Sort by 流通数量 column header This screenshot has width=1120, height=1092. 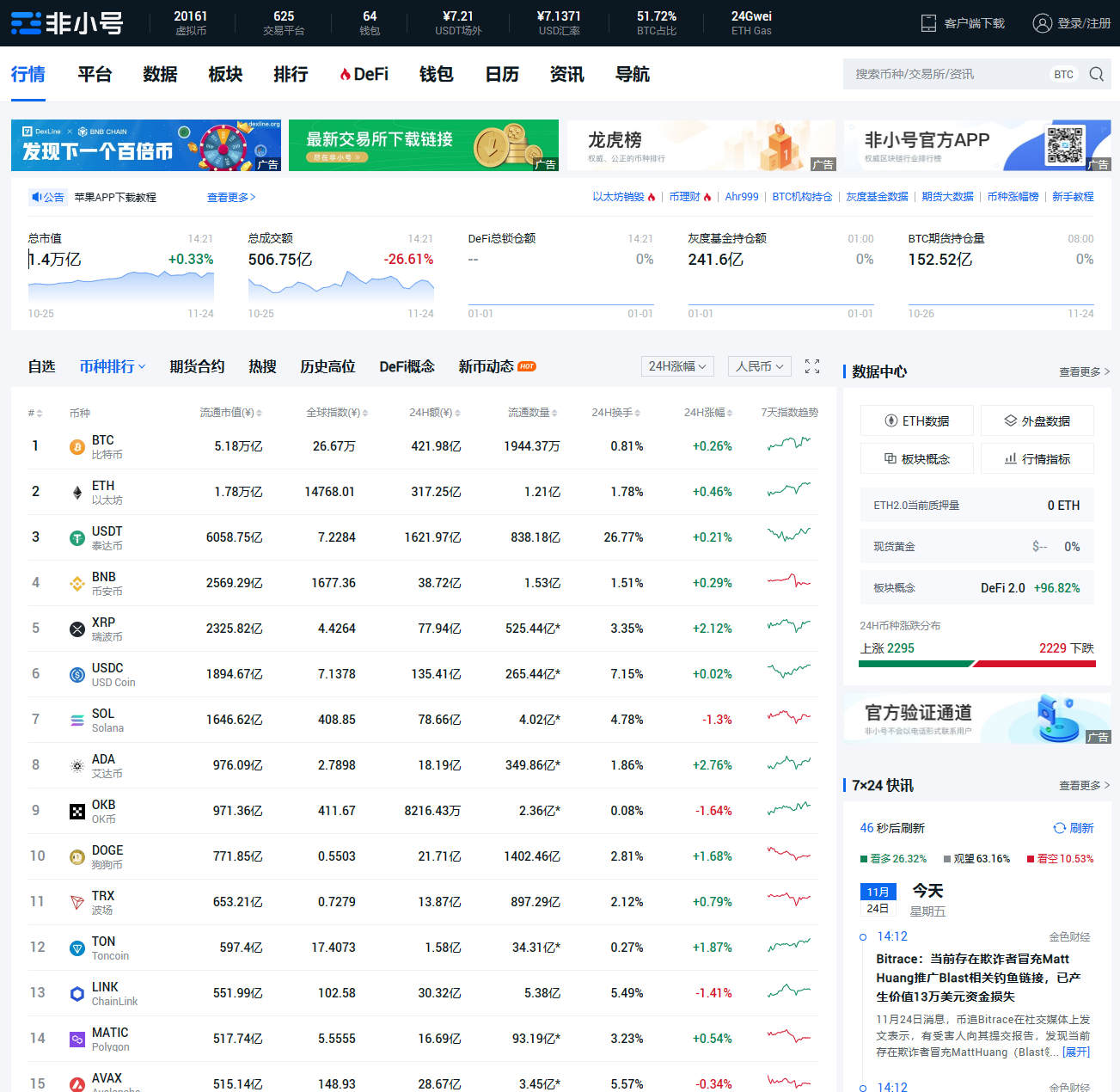532,413
